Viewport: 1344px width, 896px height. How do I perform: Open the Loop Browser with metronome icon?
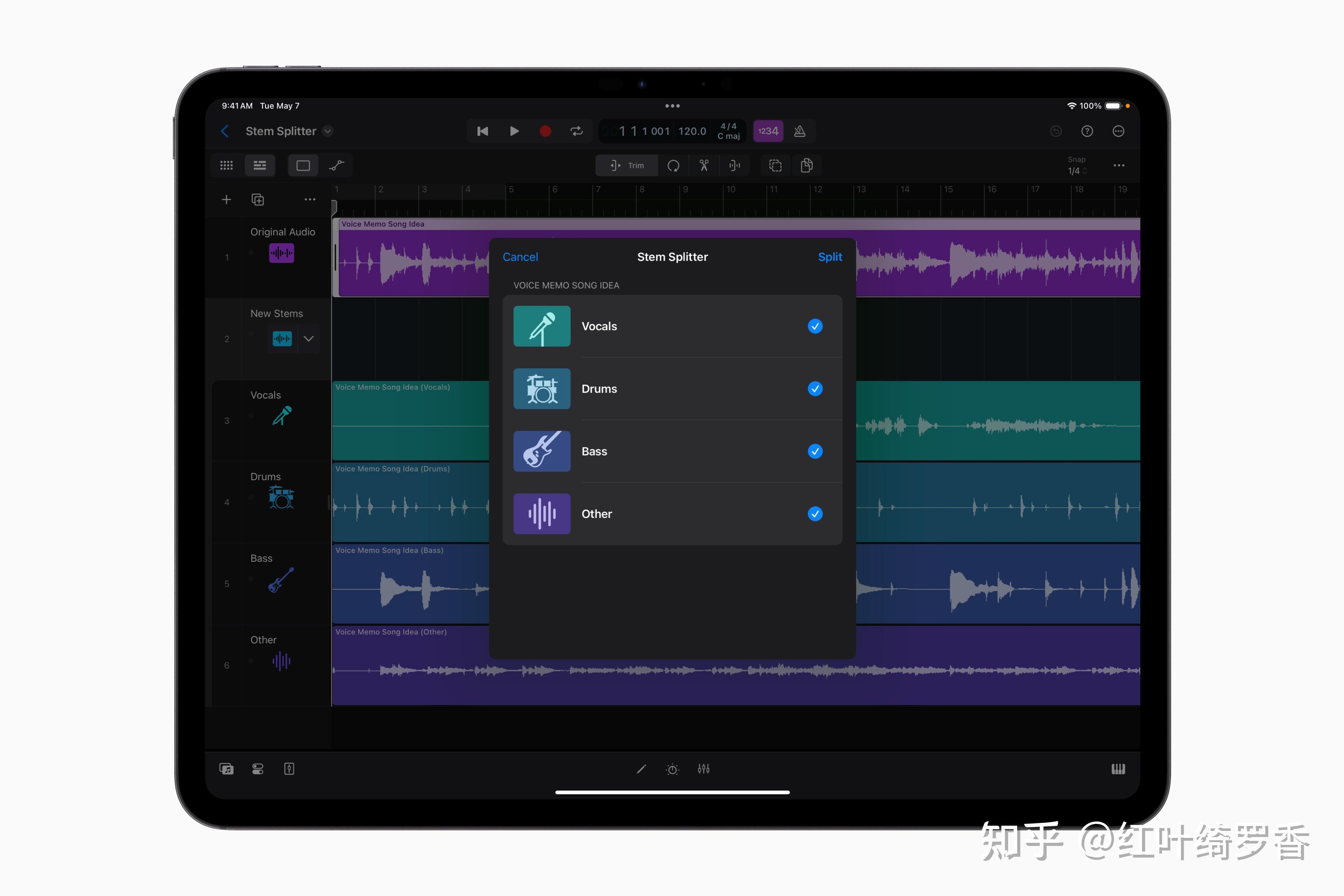click(x=800, y=131)
